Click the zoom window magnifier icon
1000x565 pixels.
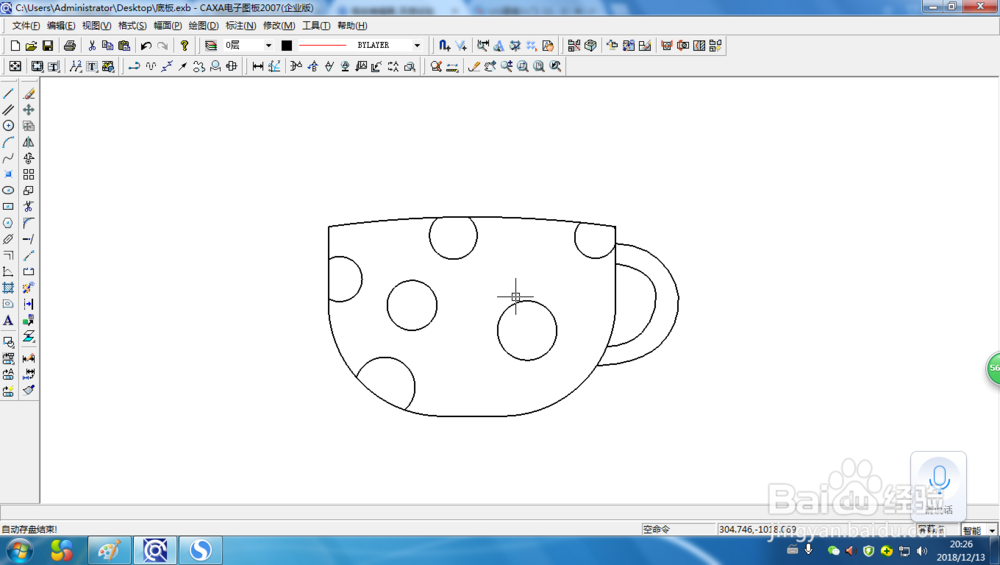pos(522,66)
